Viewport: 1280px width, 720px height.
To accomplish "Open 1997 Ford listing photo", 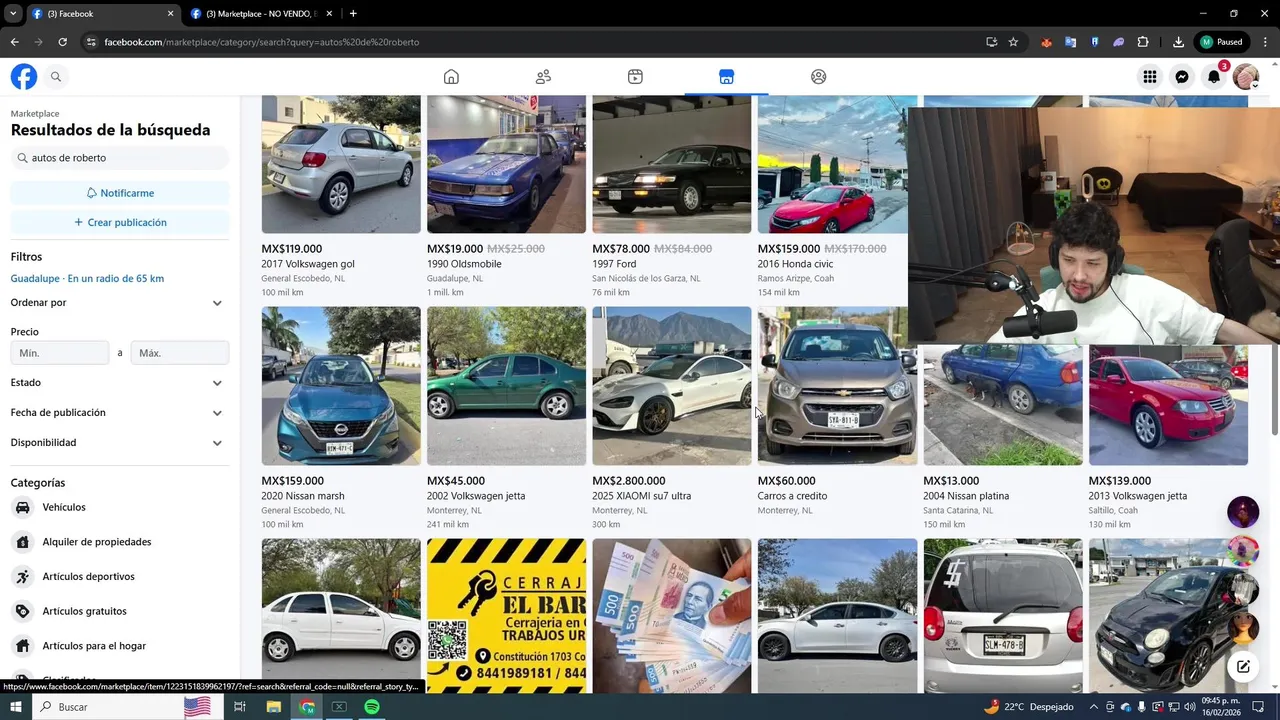I will pyautogui.click(x=671, y=164).
